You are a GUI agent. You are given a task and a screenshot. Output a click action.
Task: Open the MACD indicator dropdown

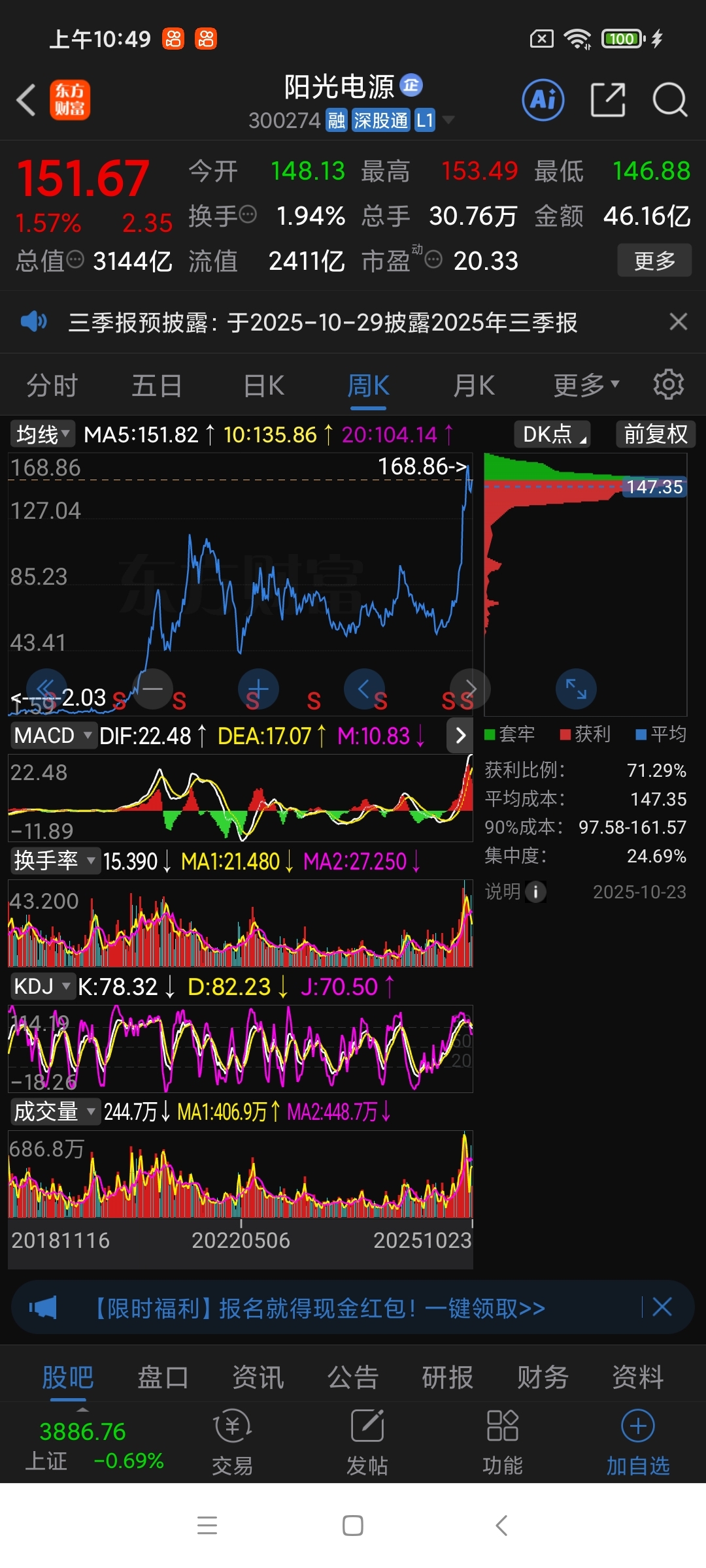[53, 736]
